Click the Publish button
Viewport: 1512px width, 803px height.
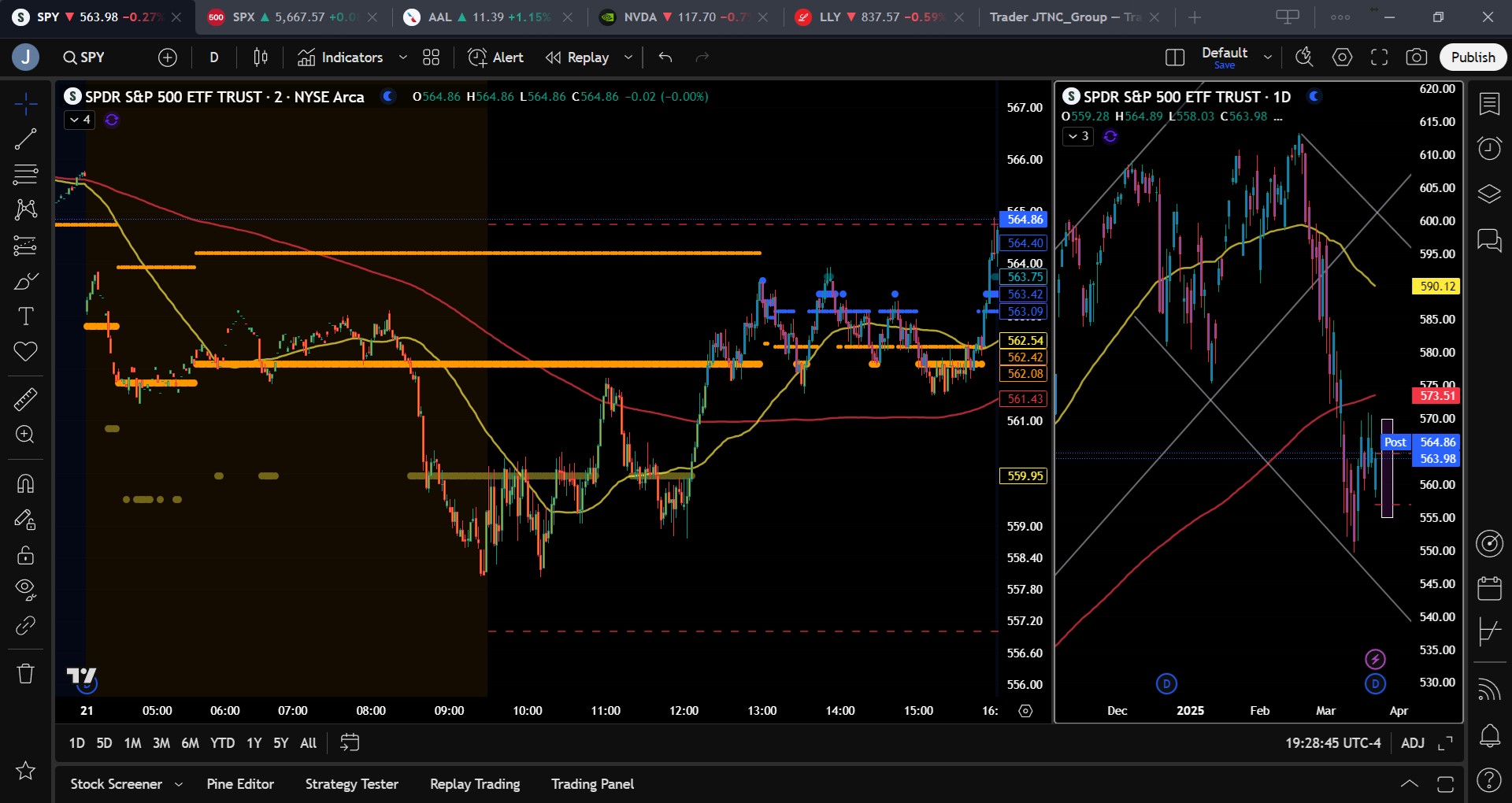1473,57
